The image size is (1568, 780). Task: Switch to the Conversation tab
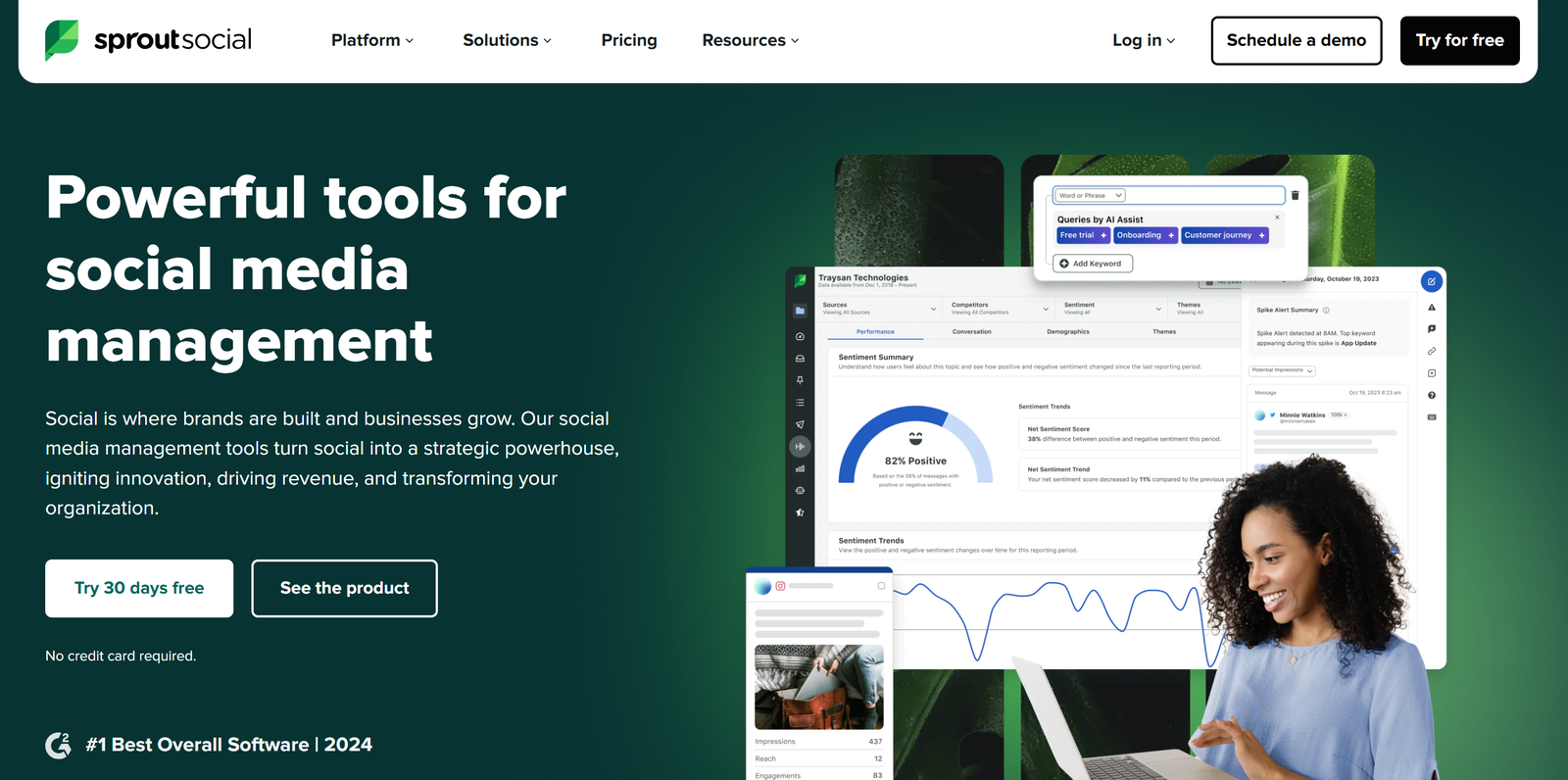[971, 332]
